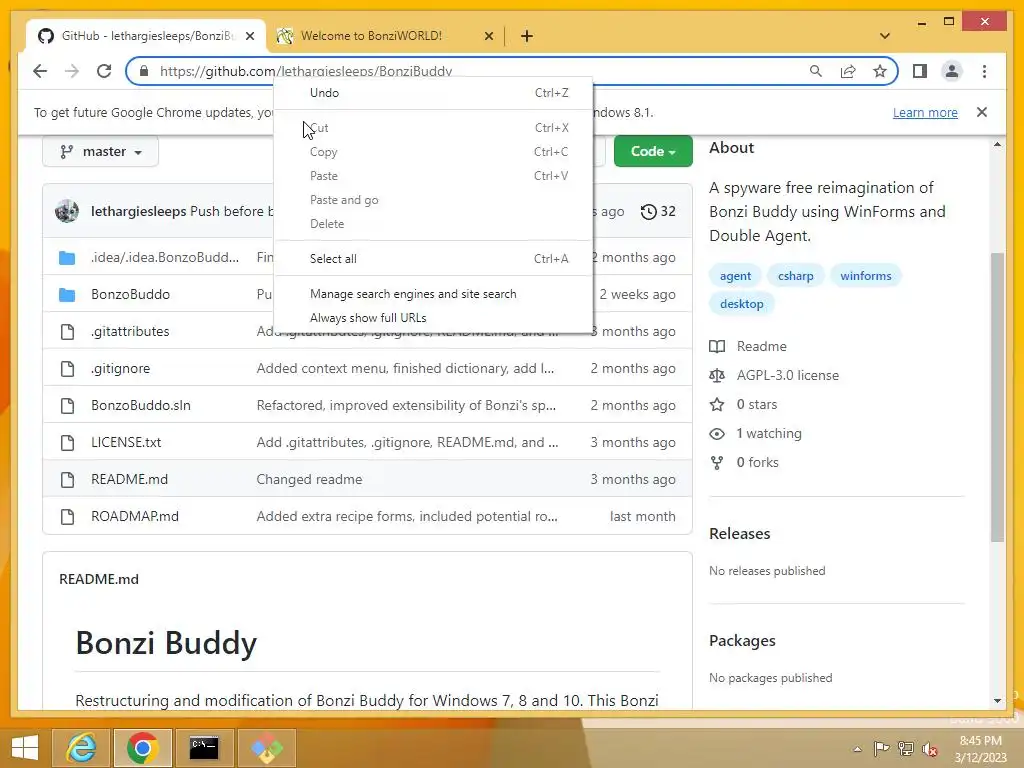Screen dimensions: 1024x768
Task: Open the Command Prompt taskbar icon
Action: pos(204,748)
